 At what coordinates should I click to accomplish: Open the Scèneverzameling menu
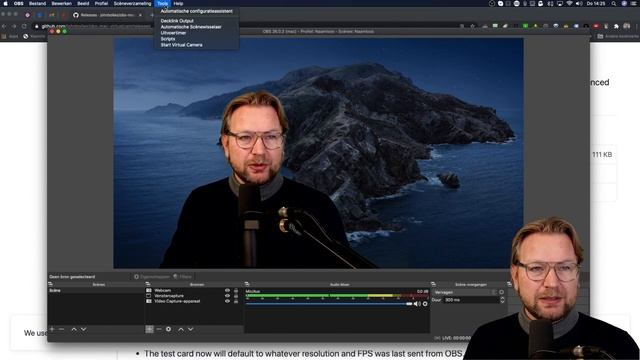[x=132, y=3]
